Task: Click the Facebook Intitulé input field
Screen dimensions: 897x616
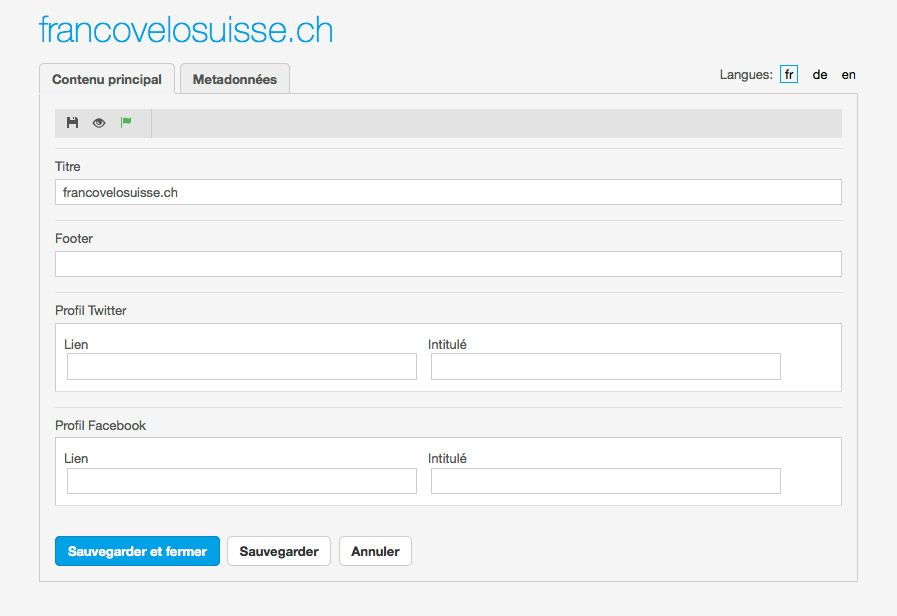Action: click(605, 481)
